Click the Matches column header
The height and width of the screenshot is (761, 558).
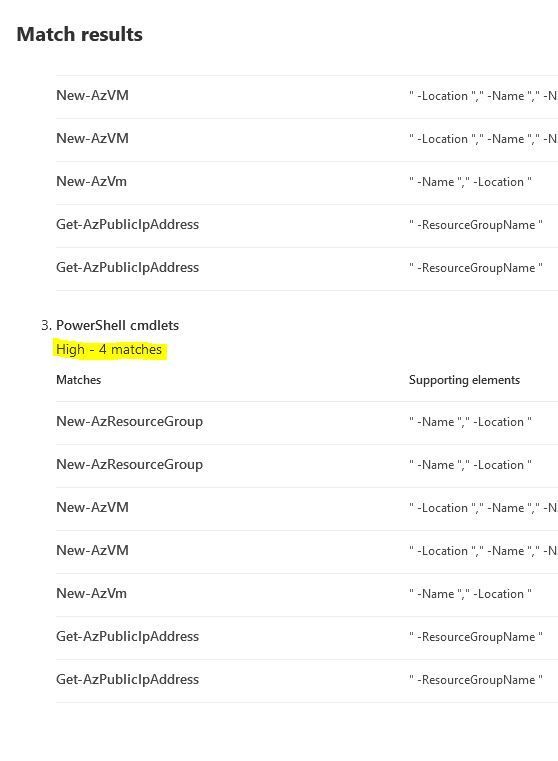(79, 380)
